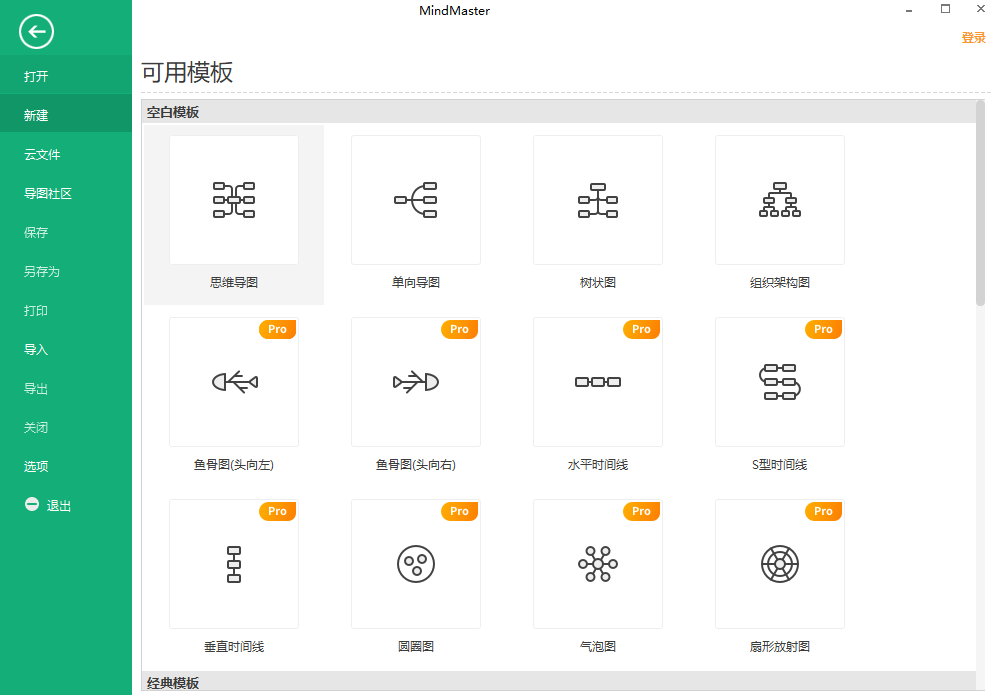Screen dimensions: 998x695
Task: Select 新建 in the sidebar
Action: [66, 115]
